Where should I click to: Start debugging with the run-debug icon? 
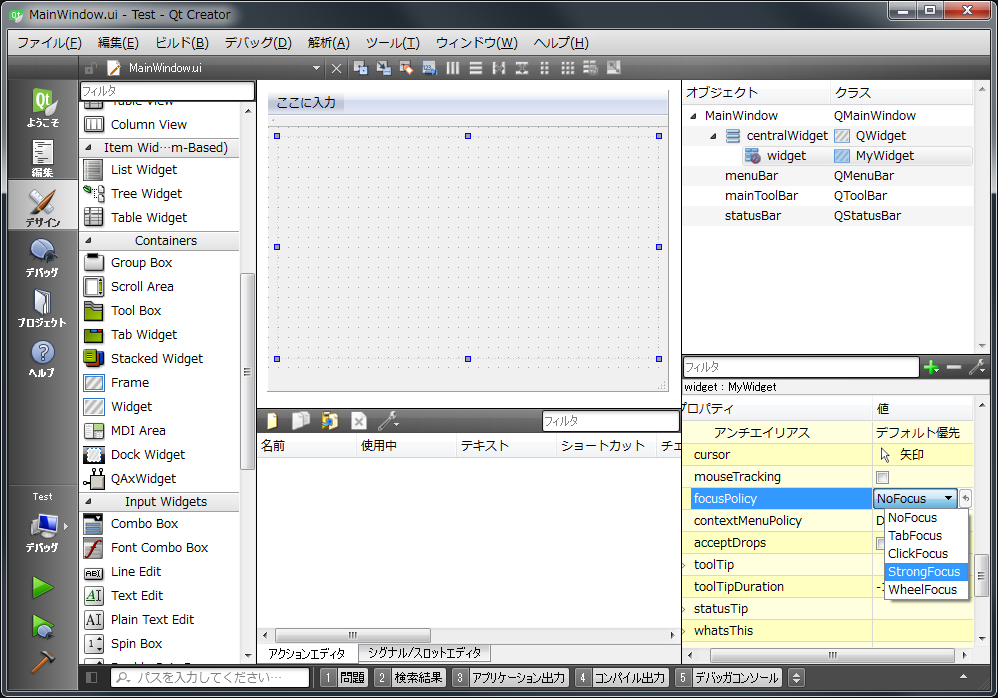click(x=43, y=627)
